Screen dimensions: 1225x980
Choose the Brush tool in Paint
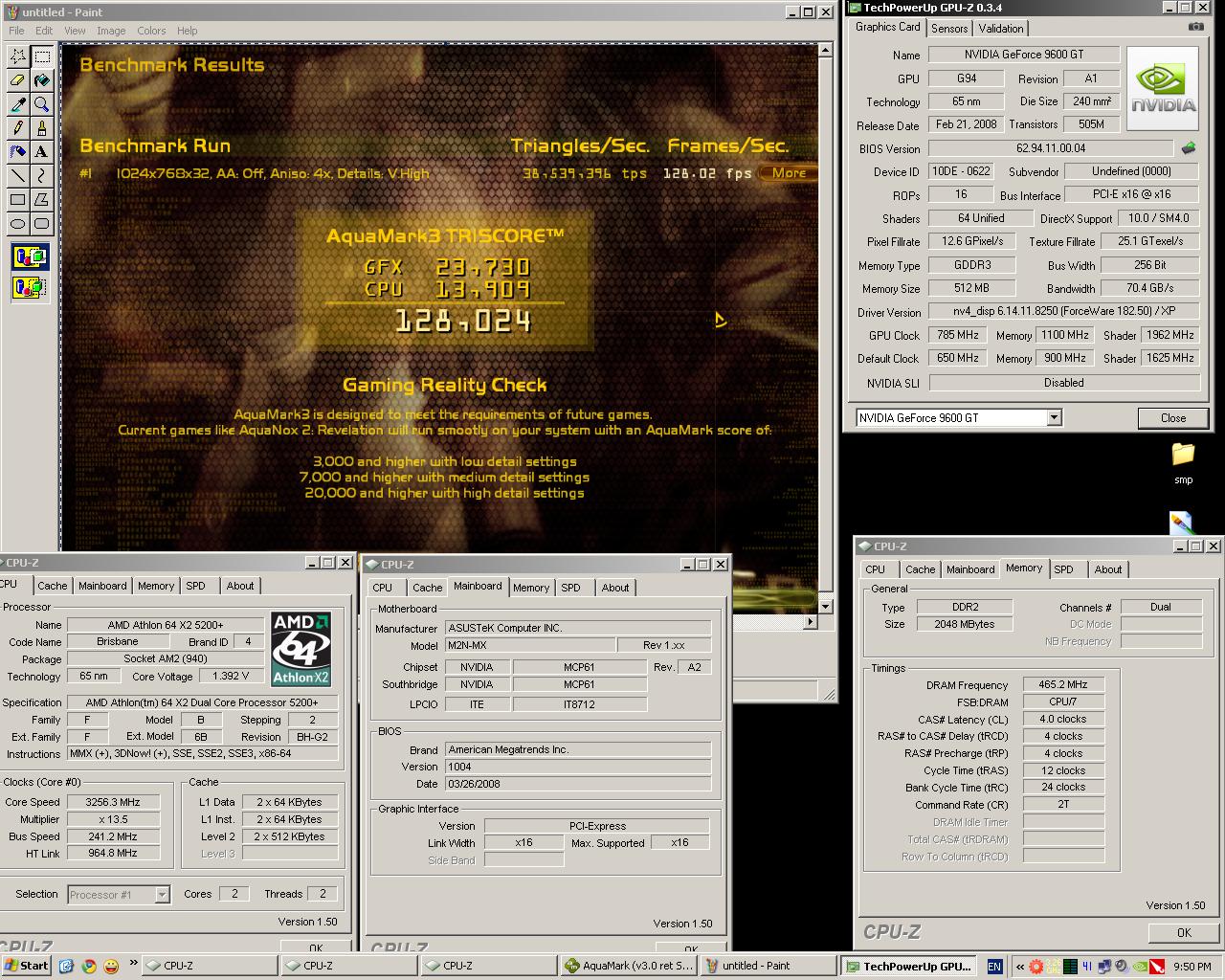tap(42, 128)
